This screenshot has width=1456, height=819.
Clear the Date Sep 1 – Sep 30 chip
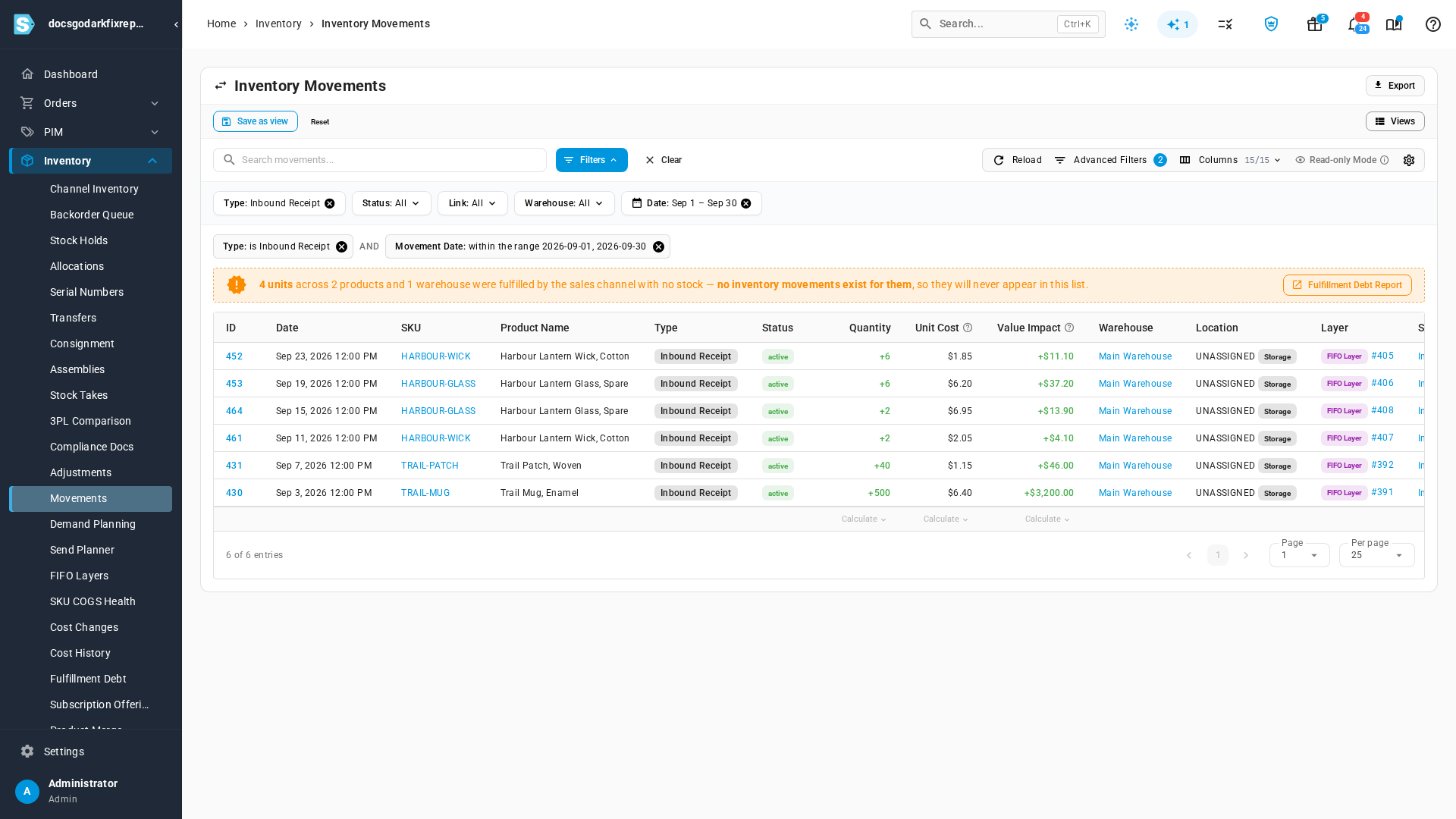pyautogui.click(x=745, y=203)
